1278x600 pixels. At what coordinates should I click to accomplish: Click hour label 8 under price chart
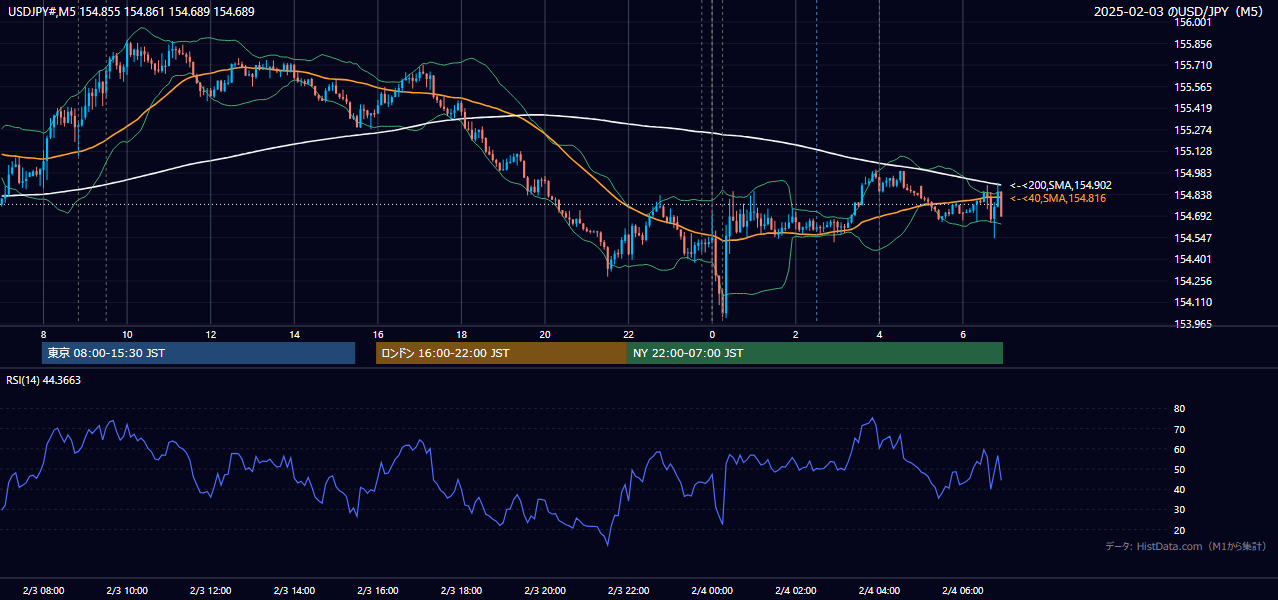[43, 334]
